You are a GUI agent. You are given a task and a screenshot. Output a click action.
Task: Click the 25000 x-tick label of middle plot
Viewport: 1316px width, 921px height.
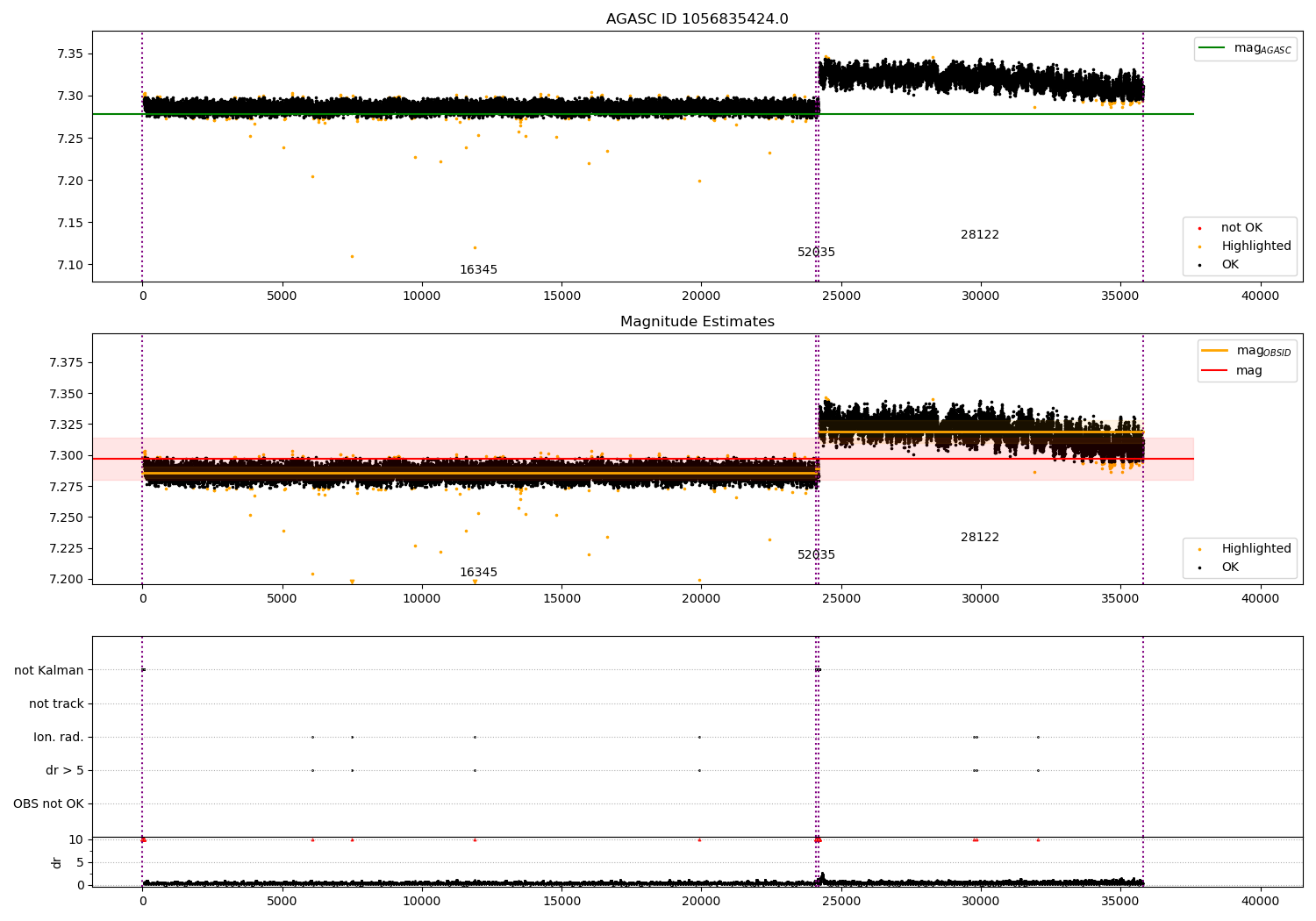click(840, 599)
